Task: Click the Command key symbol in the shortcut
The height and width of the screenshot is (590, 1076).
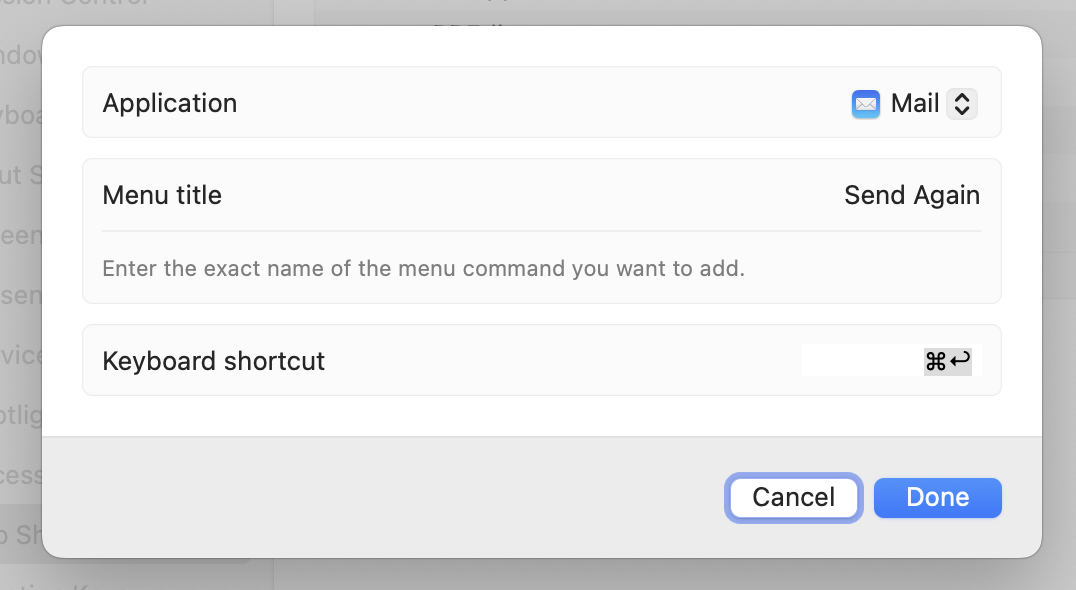Action: coord(936,361)
